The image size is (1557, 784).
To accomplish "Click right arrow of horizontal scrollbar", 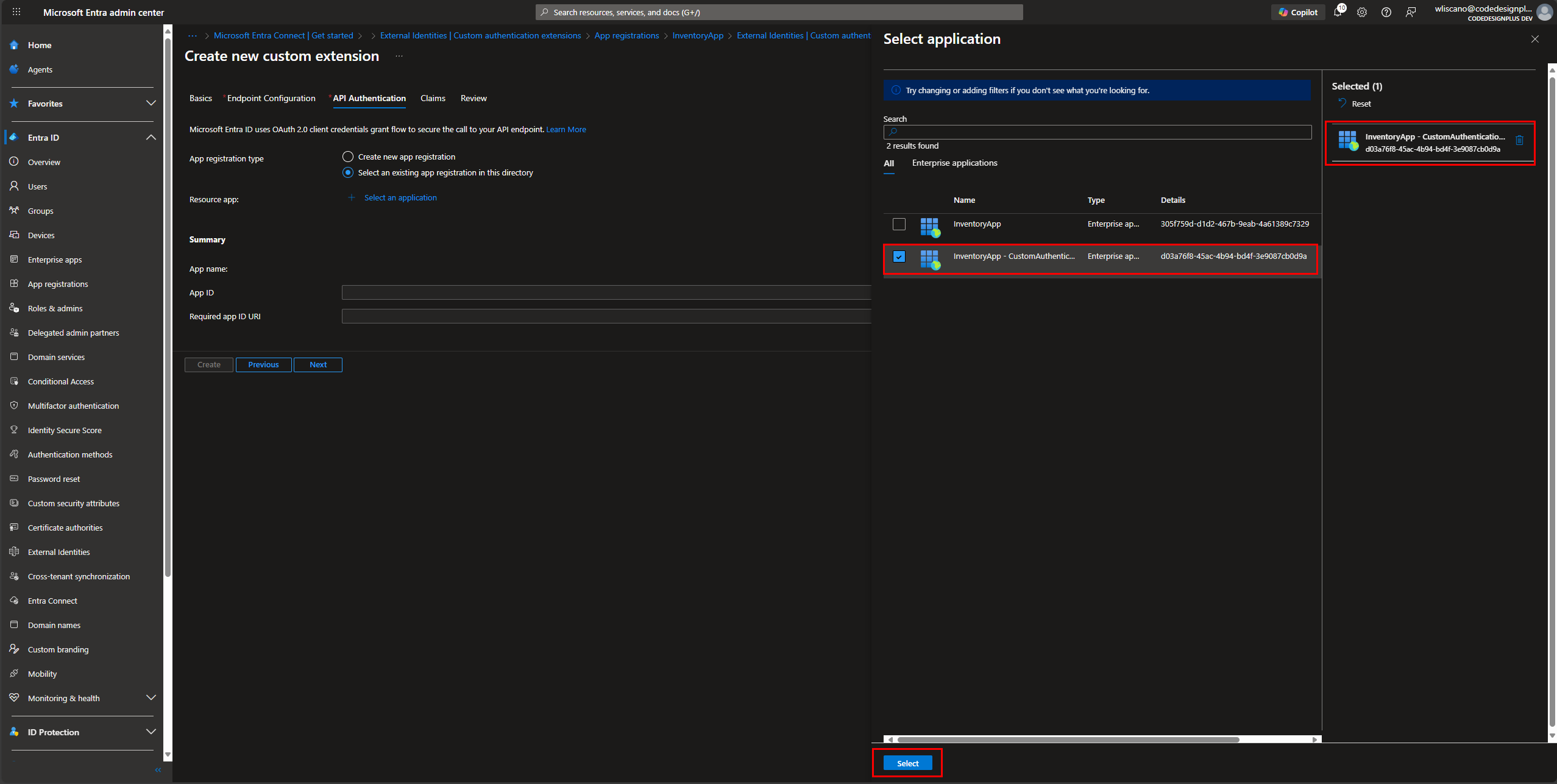I will click(1314, 740).
